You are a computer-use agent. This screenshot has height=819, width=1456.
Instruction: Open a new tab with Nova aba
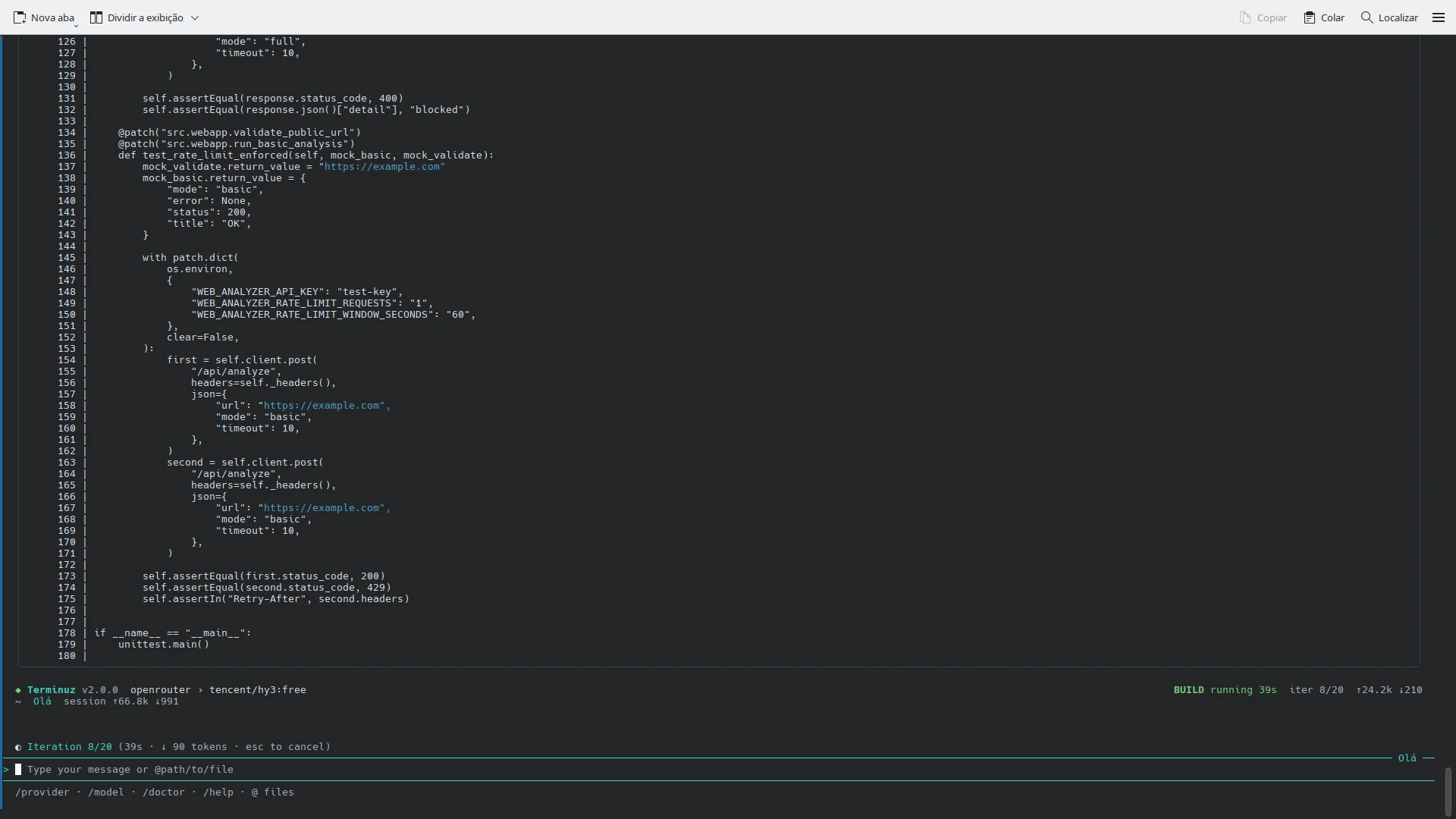point(44,17)
